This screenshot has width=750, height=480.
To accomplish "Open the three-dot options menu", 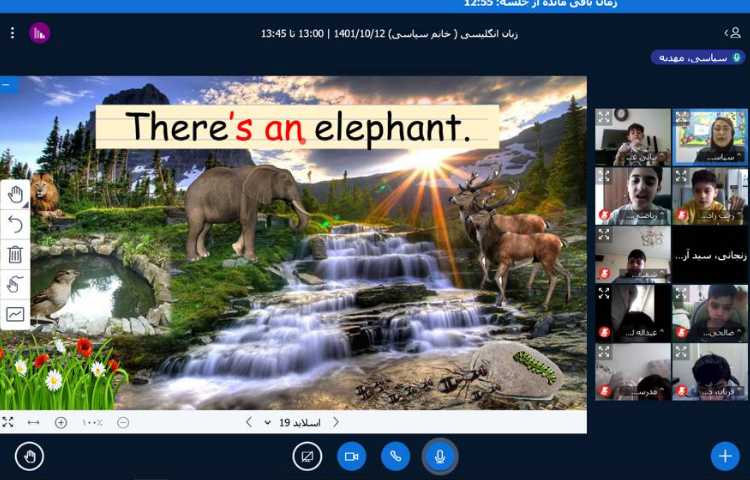I will [12, 33].
